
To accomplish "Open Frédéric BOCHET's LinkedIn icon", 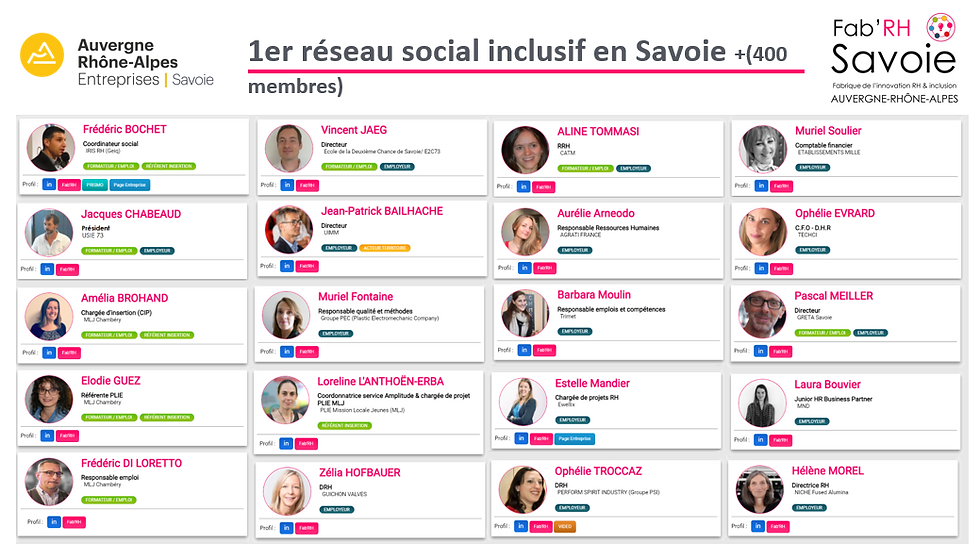I will [x=49, y=185].
